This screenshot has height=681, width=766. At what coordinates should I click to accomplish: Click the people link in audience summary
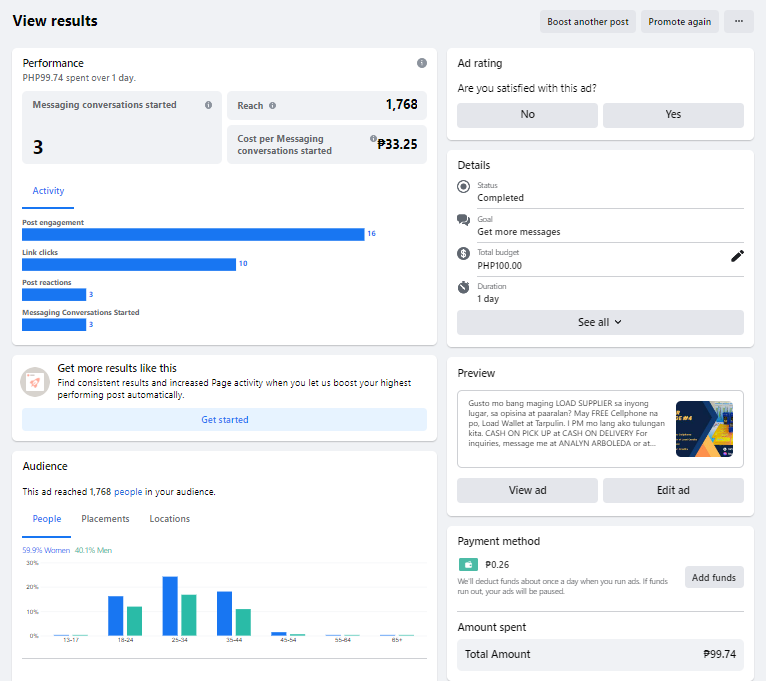128,492
